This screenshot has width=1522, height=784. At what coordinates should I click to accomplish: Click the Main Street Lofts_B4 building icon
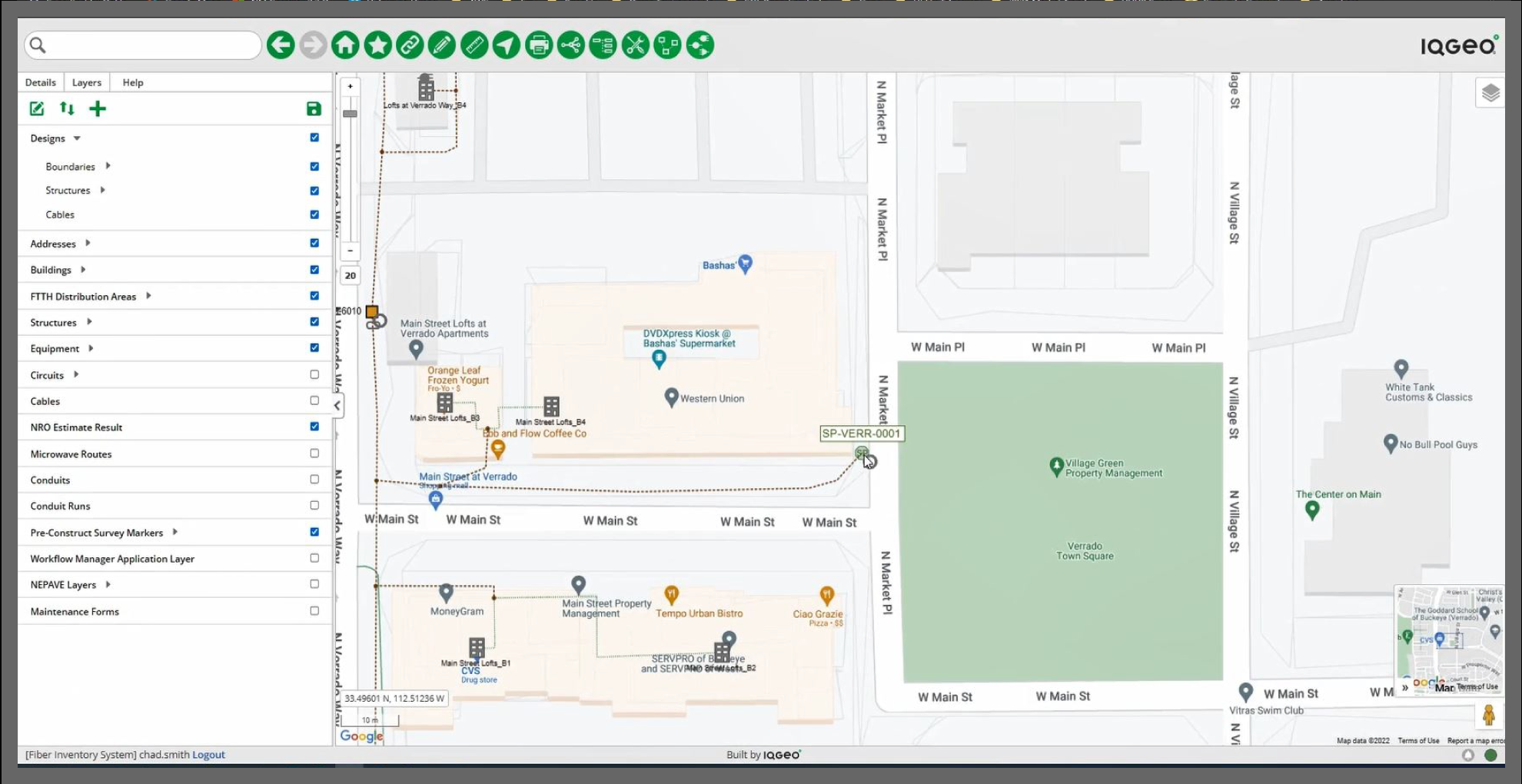click(x=551, y=406)
